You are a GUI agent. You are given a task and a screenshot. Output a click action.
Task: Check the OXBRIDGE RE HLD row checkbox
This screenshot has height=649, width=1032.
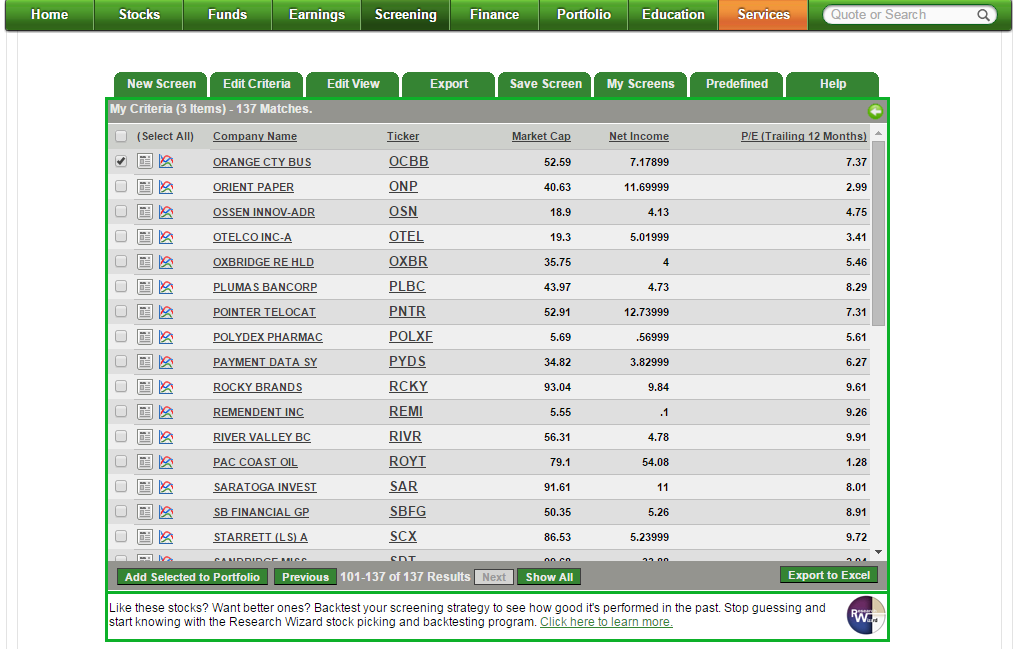coord(120,261)
